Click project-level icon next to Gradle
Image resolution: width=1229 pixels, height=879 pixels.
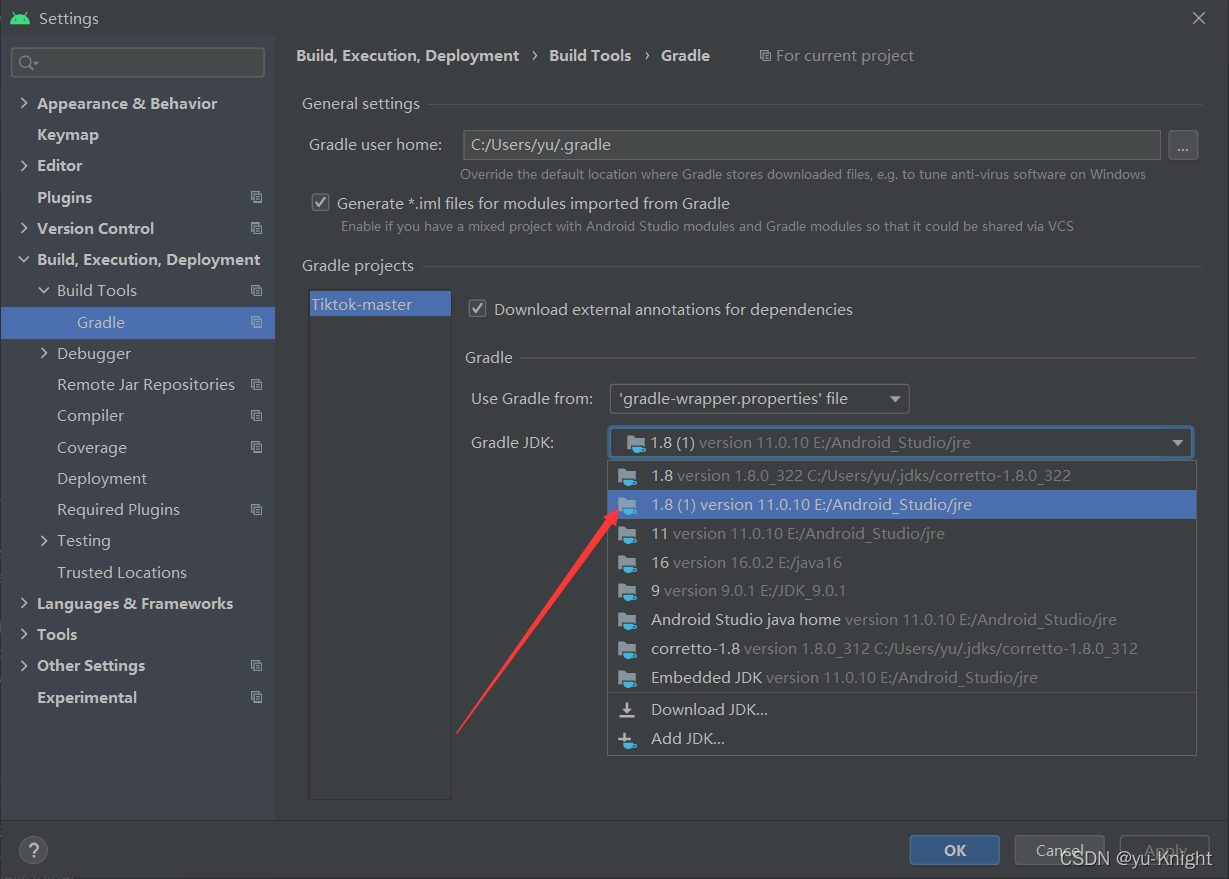pos(257,322)
